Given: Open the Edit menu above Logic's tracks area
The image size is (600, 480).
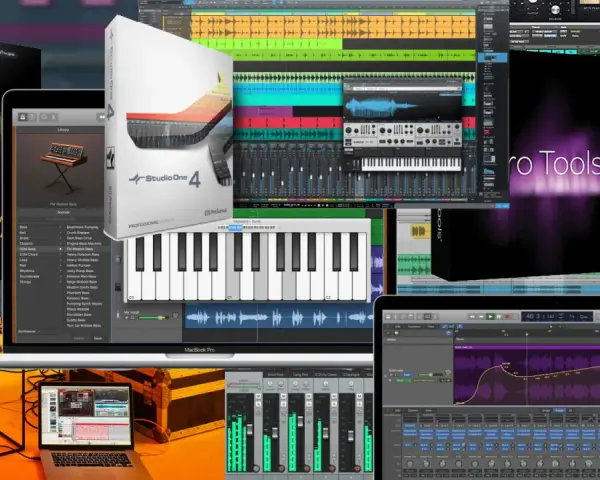Looking at the screenshot, I should point(398,327).
